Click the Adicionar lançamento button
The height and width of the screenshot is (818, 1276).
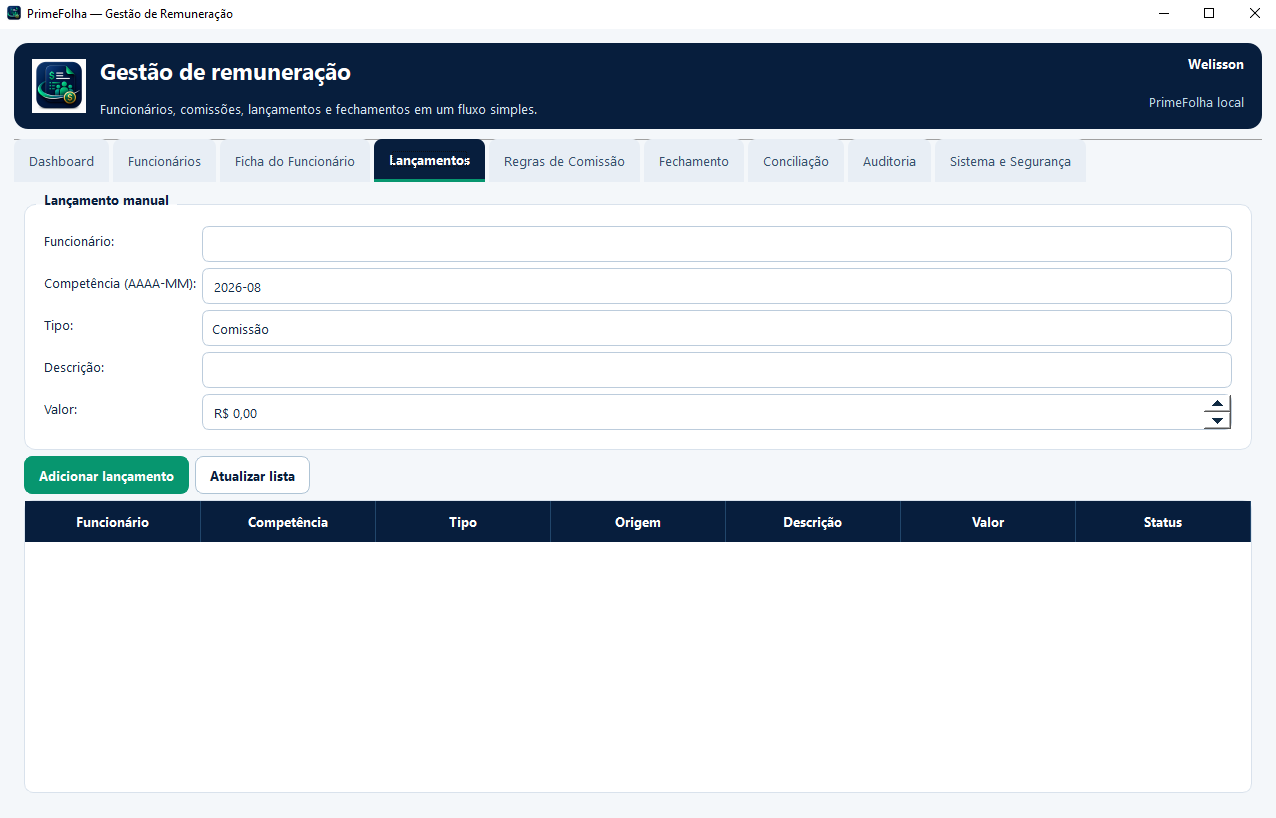point(106,476)
